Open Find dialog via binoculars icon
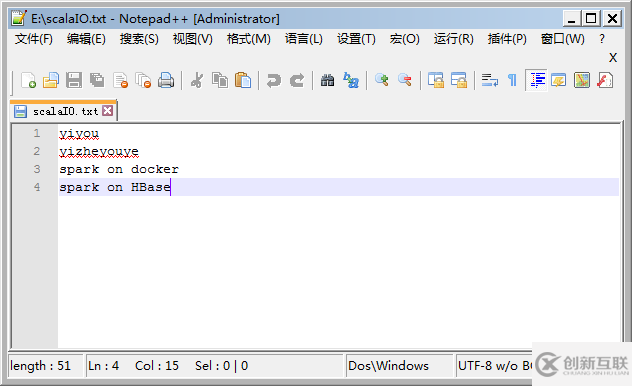 point(327,80)
